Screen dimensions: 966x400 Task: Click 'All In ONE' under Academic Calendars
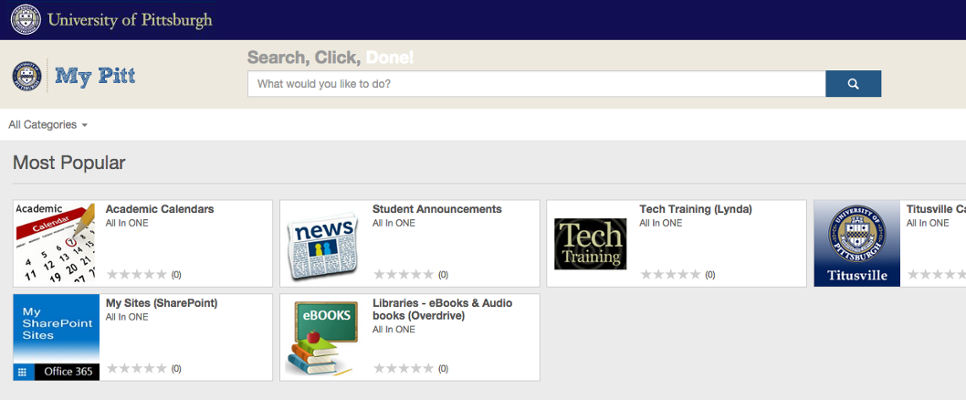pyautogui.click(x=127, y=223)
